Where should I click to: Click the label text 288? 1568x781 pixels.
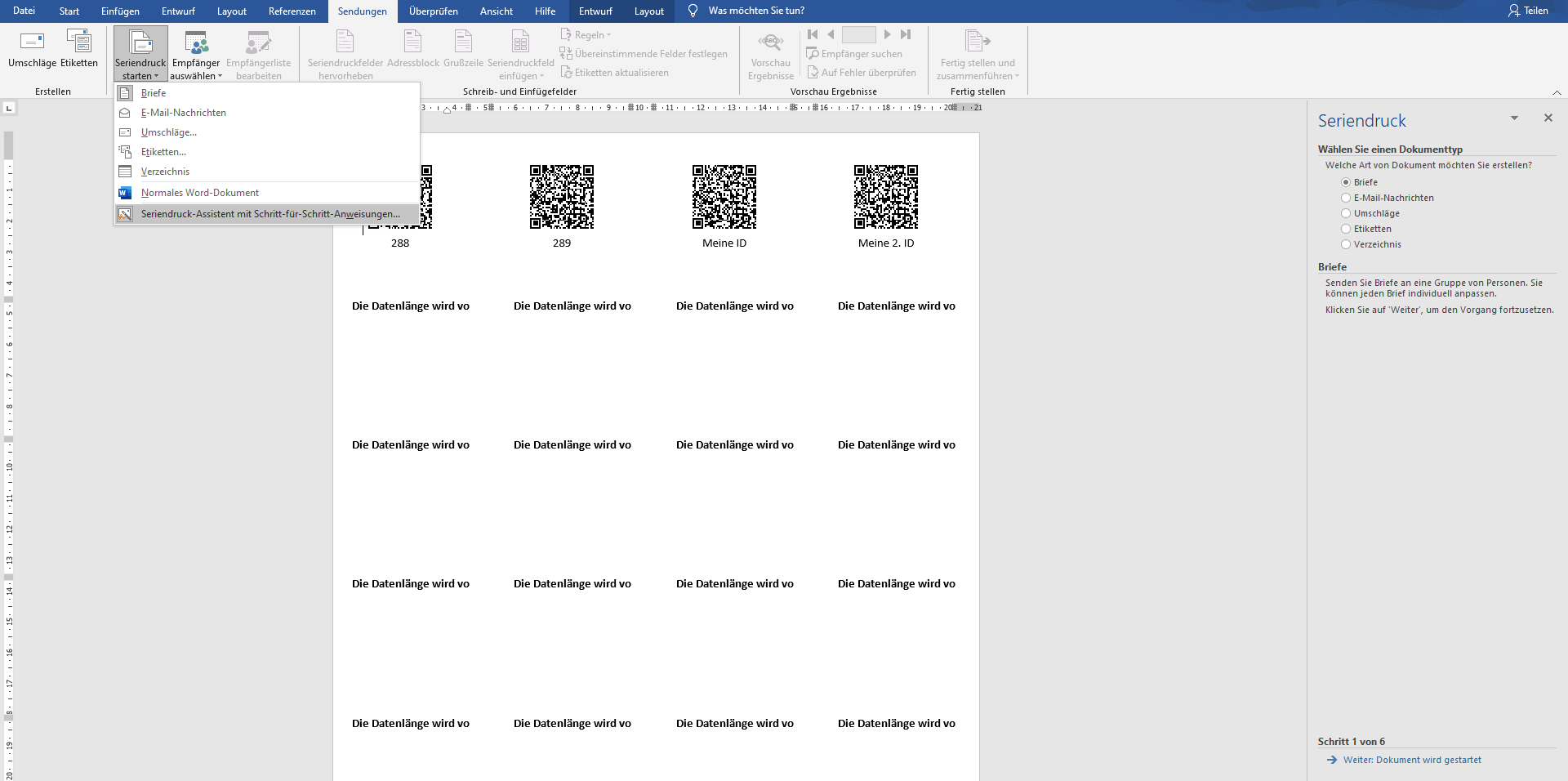coord(400,243)
